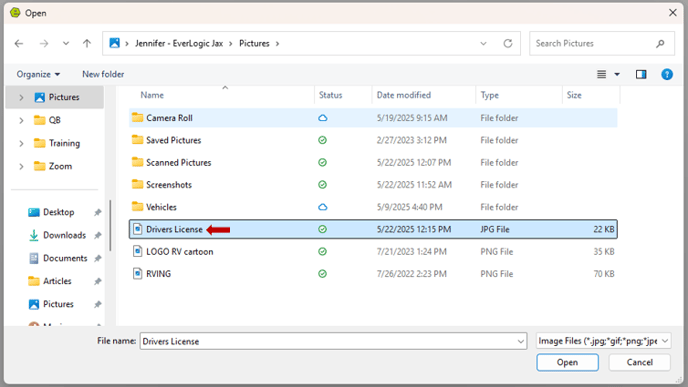This screenshot has height=387, width=688.
Task: Select the Scanned Pictures folder
Action: (x=373, y=163)
